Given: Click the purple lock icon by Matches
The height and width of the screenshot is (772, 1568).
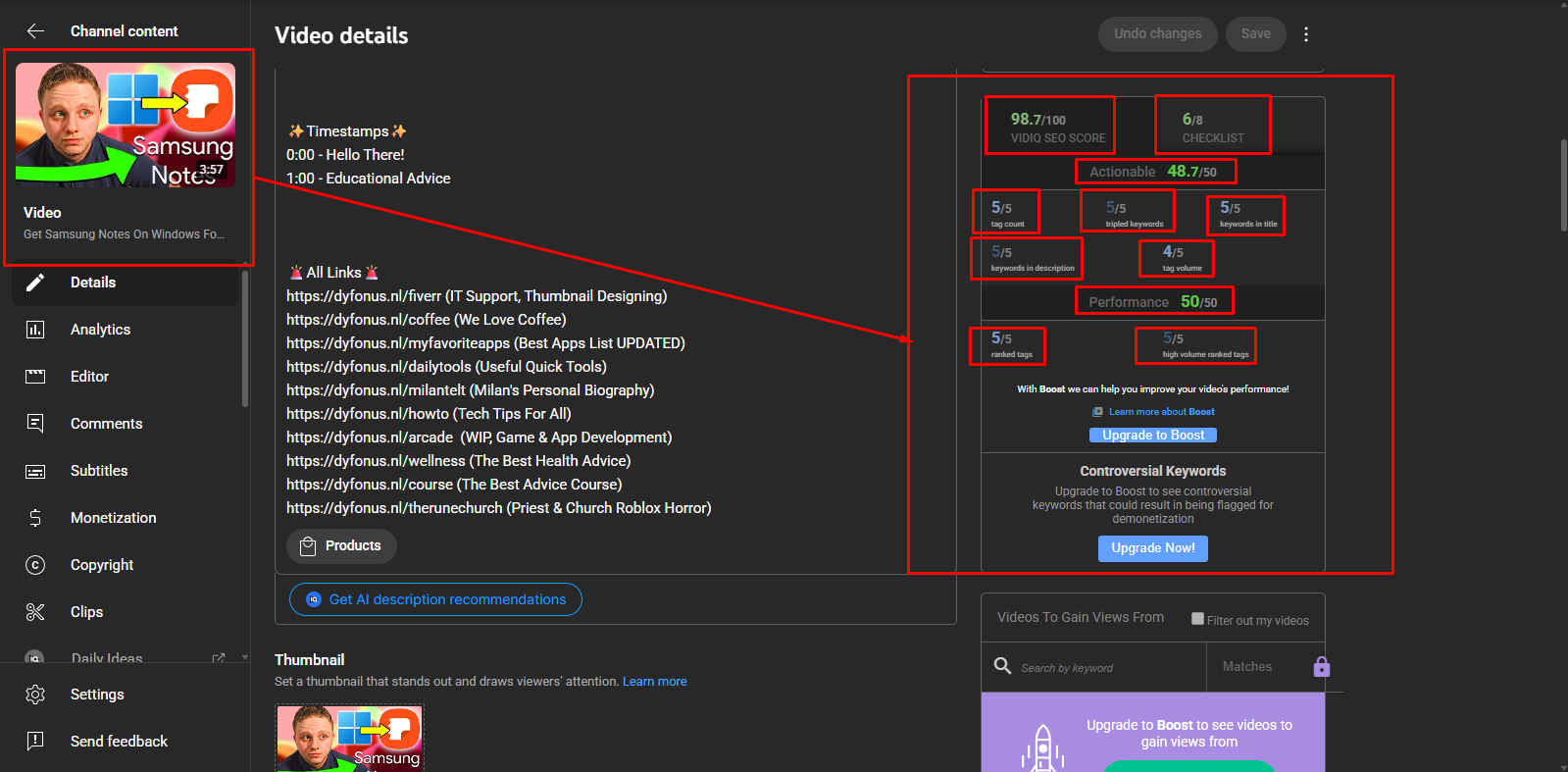Looking at the screenshot, I should coord(1321,667).
